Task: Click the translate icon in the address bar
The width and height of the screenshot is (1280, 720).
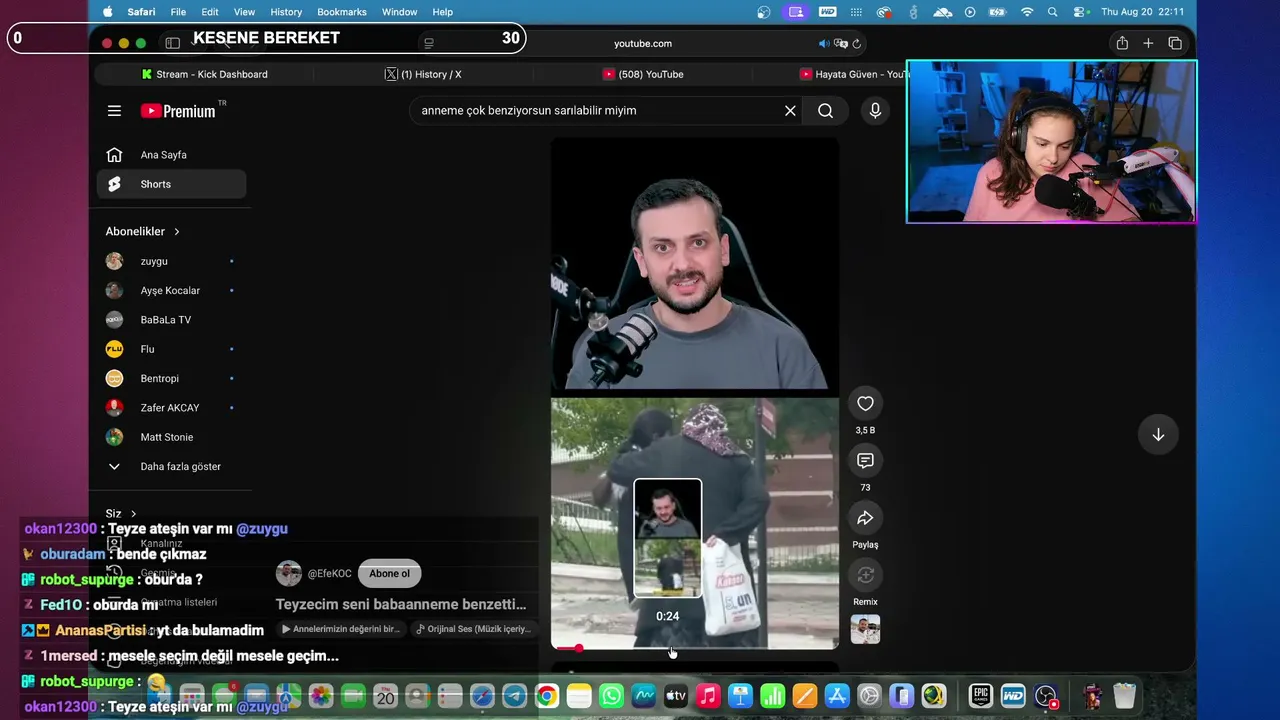Action: click(x=841, y=44)
